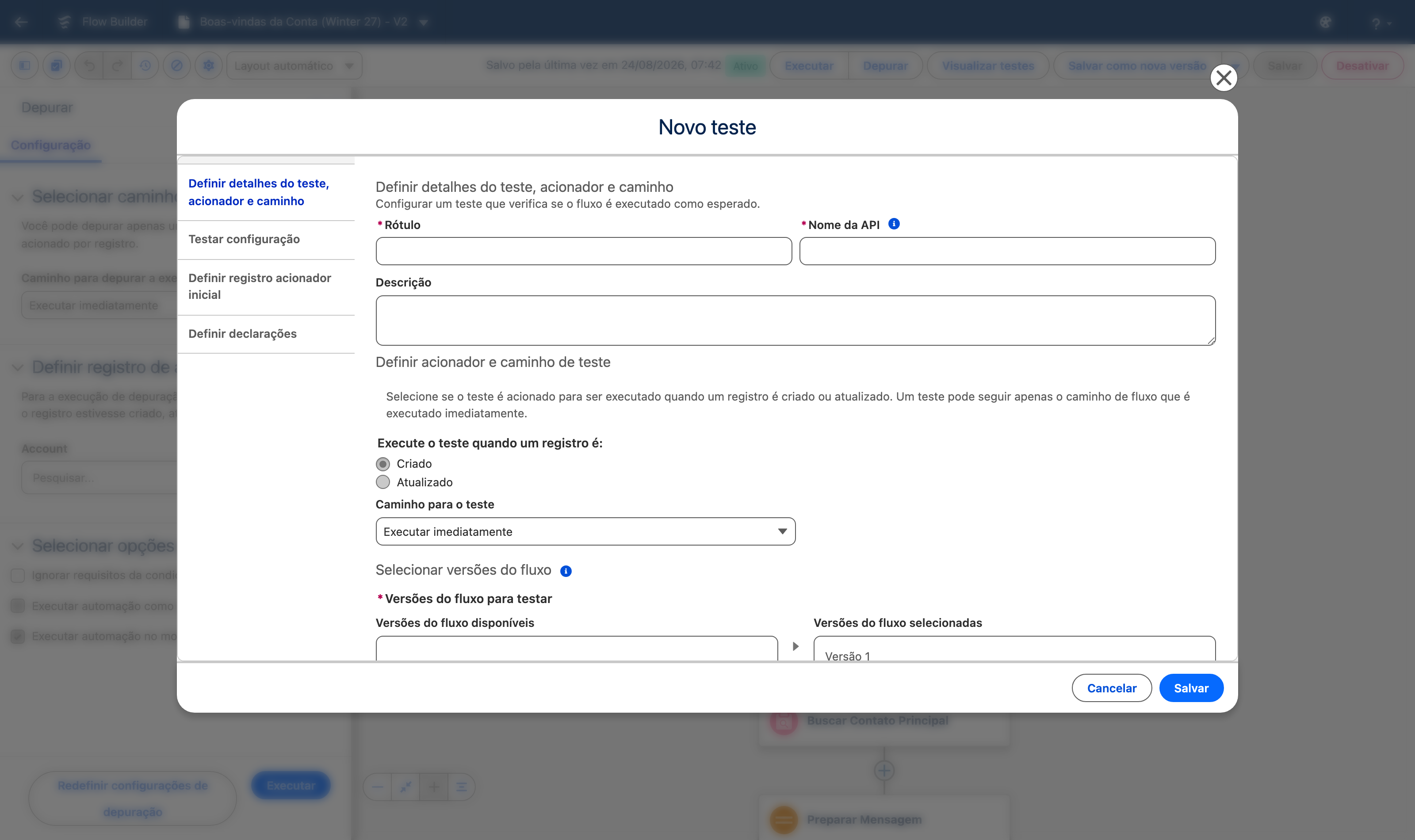Click the circle-slash toolbar icon
This screenshot has height=840, width=1415.
pos(177,66)
